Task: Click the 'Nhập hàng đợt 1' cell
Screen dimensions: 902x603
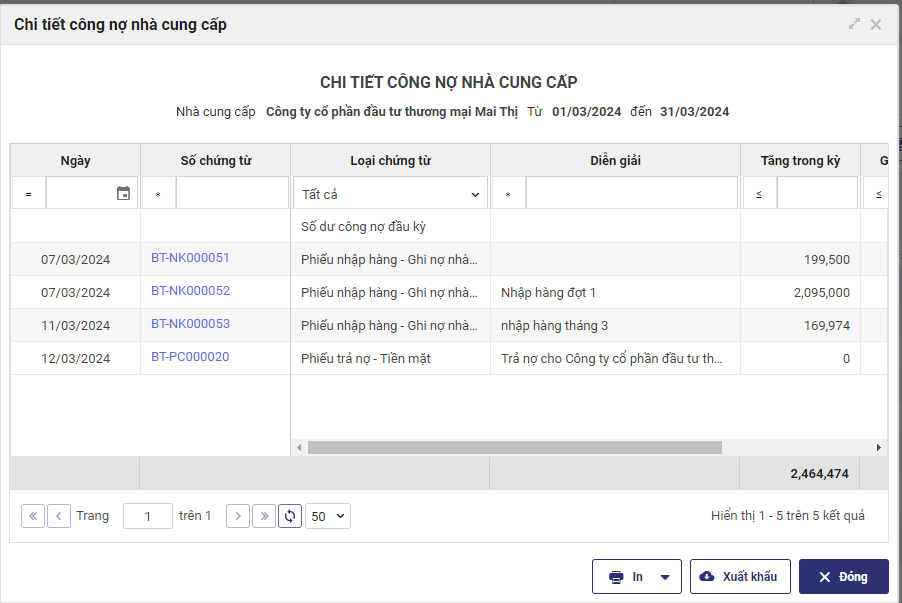Action: click(x=616, y=292)
